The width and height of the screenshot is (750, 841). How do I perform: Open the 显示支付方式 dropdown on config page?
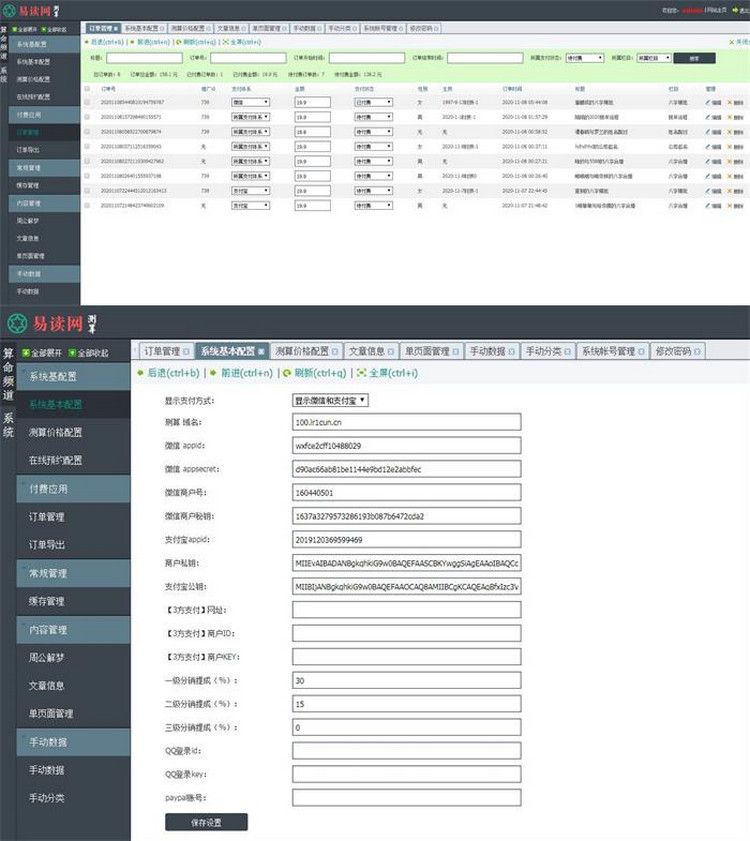point(330,400)
